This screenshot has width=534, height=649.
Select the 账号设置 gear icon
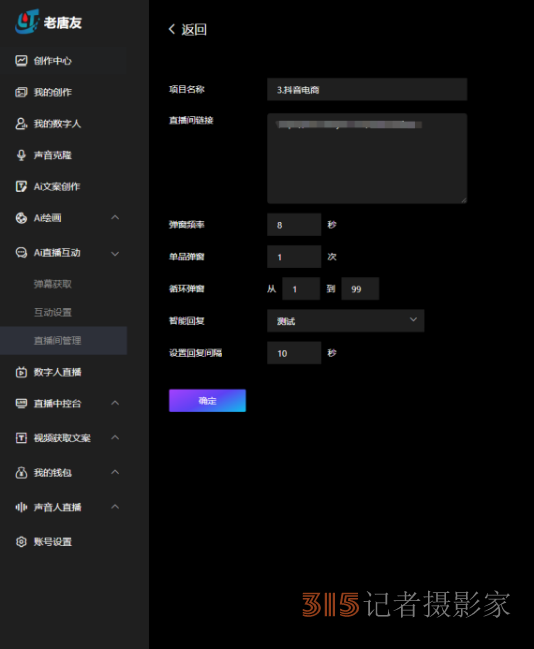pos(21,541)
